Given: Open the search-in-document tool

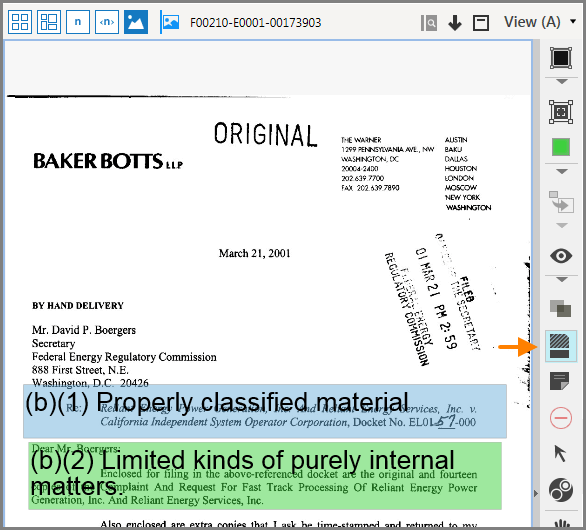Looking at the screenshot, I should [x=429, y=23].
